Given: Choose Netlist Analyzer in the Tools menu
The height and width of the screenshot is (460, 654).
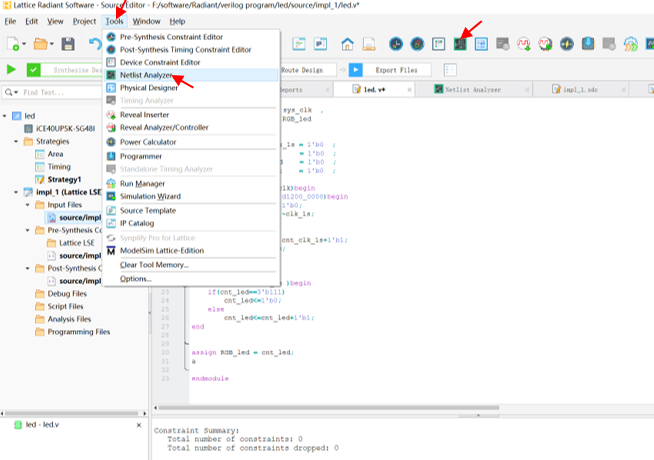Looking at the screenshot, I should [191, 75].
